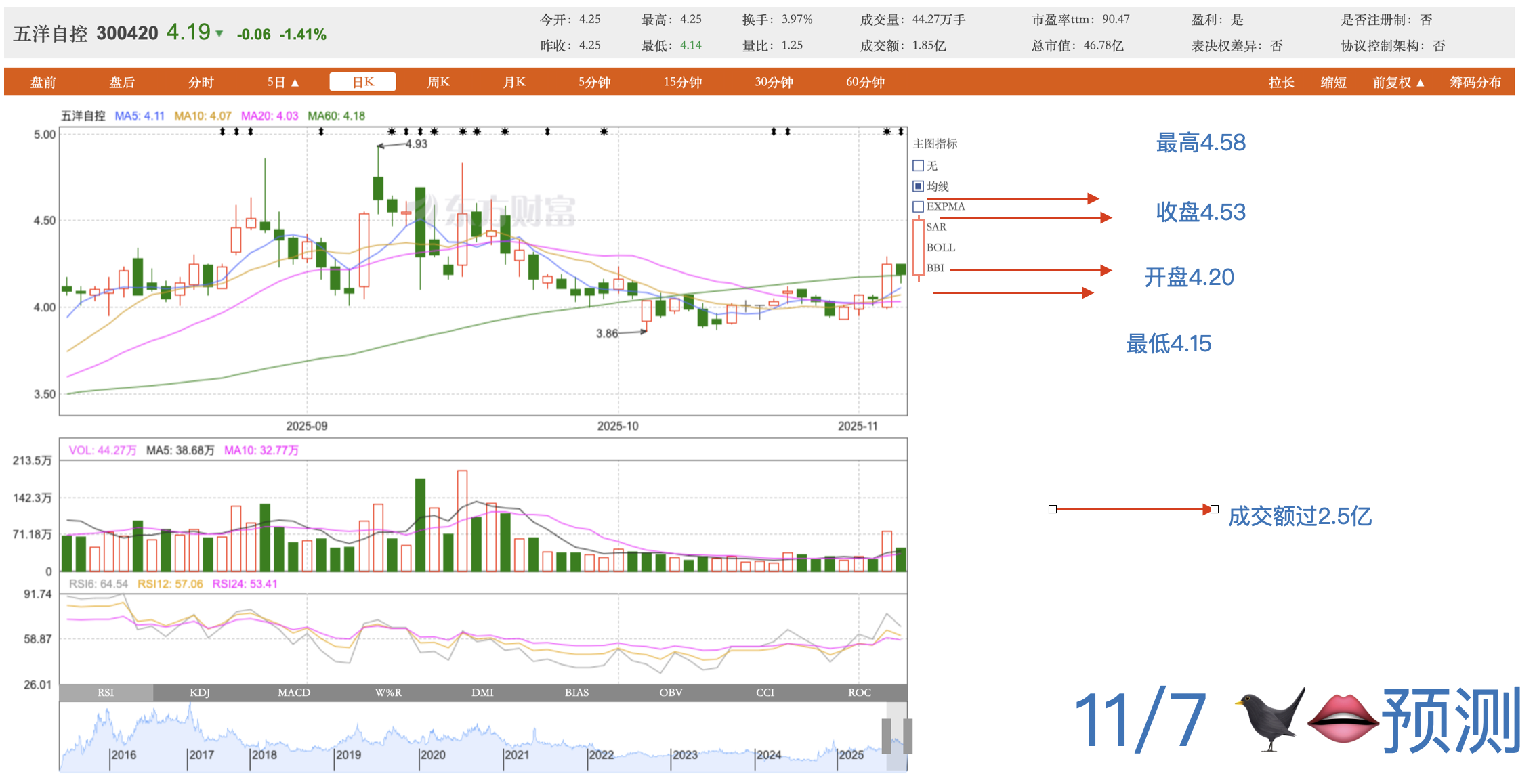The image size is (1535, 784).
Task: Click the left square handle of selected arrow
Action: (x=1052, y=509)
